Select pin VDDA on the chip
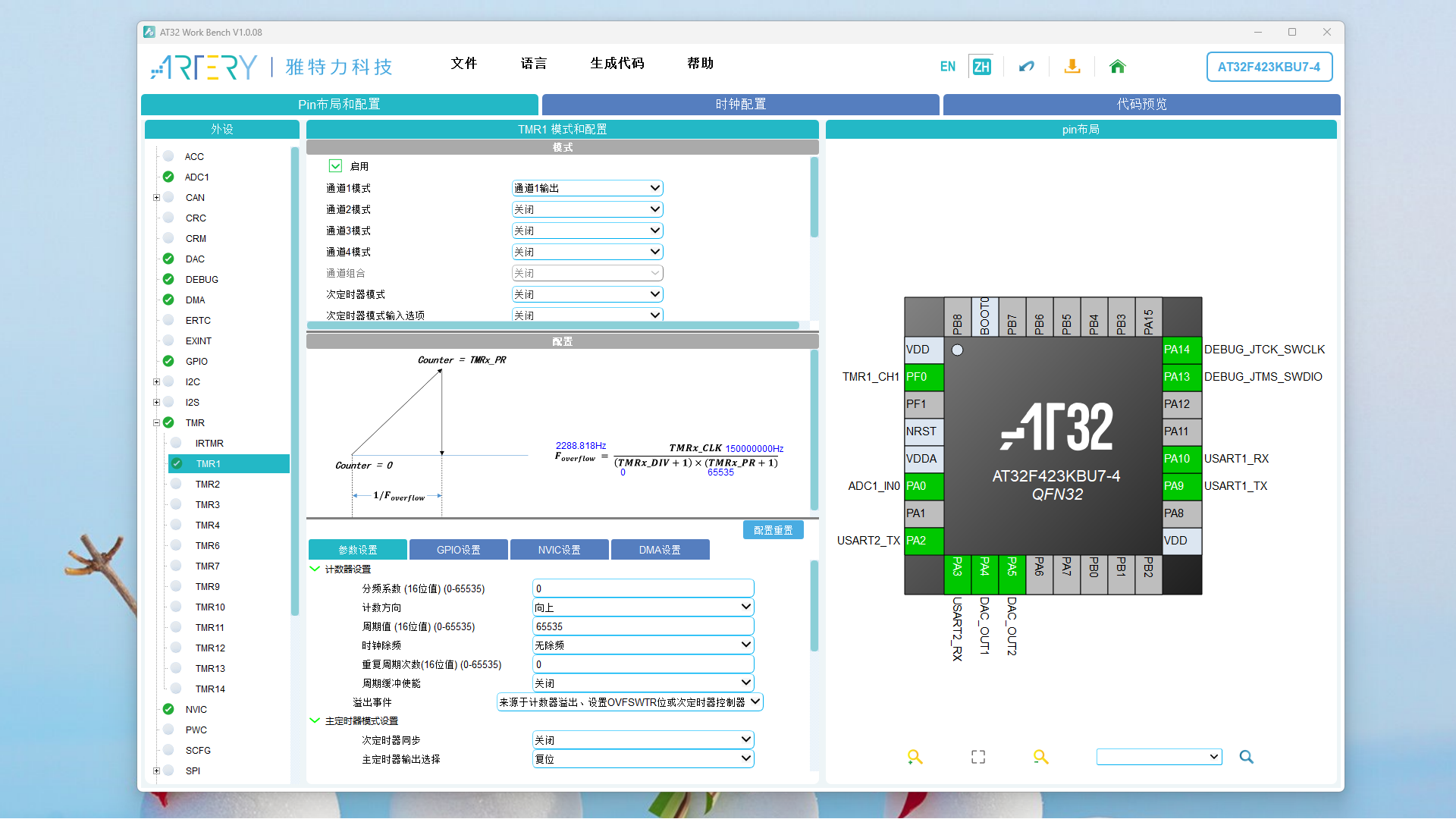This screenshot has width=1456, height=819. [x=924, y=459]
